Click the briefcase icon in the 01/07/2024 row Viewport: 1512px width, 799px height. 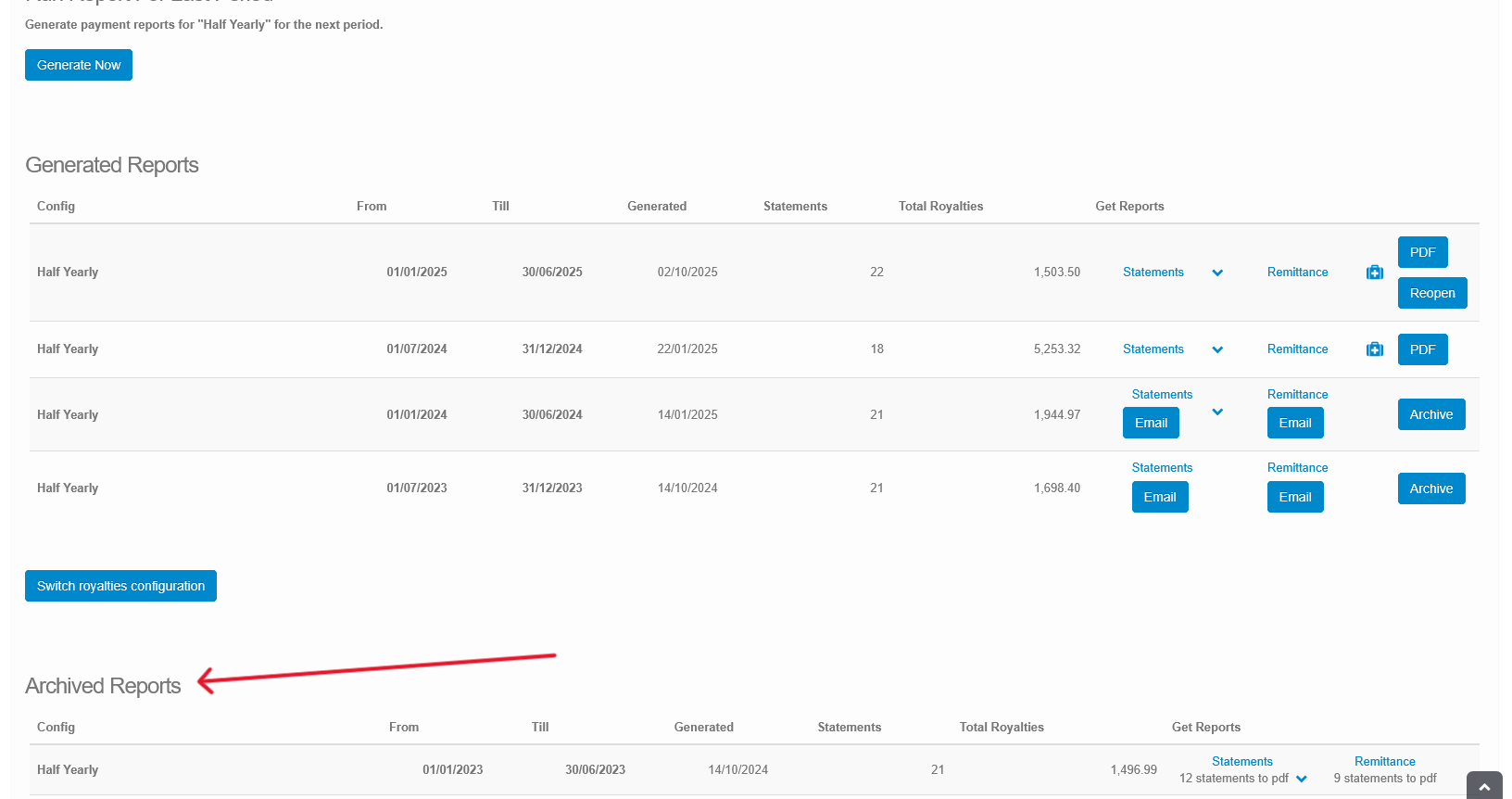(1375, 349)
